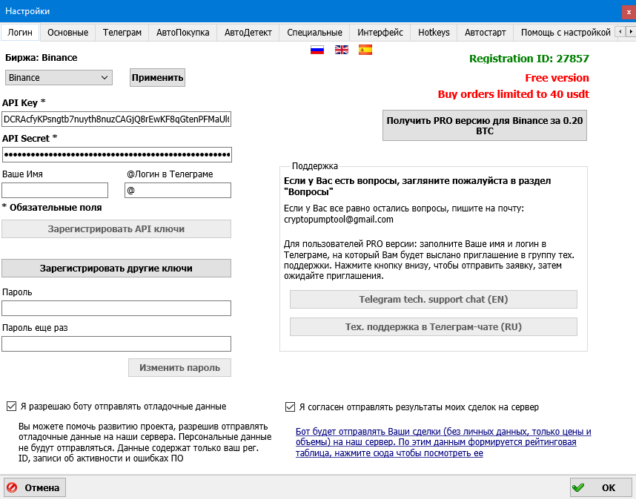Click the Пароль field
The width and height of the screenshot is (636, 499).
click(x=116, y=308)
